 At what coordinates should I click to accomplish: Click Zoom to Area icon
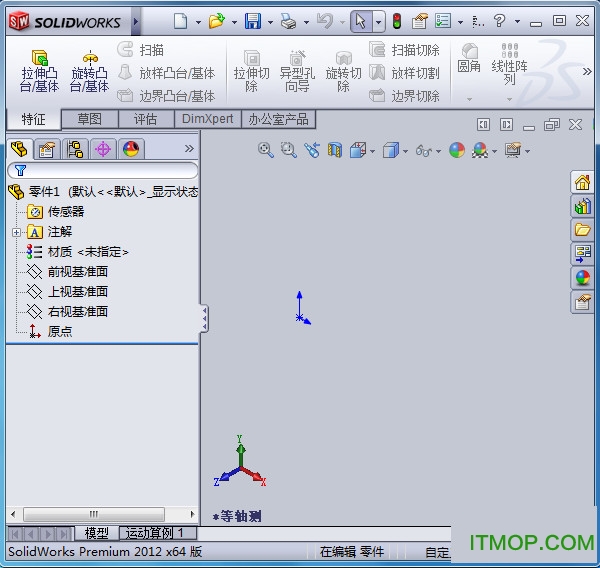pos(289,150)
